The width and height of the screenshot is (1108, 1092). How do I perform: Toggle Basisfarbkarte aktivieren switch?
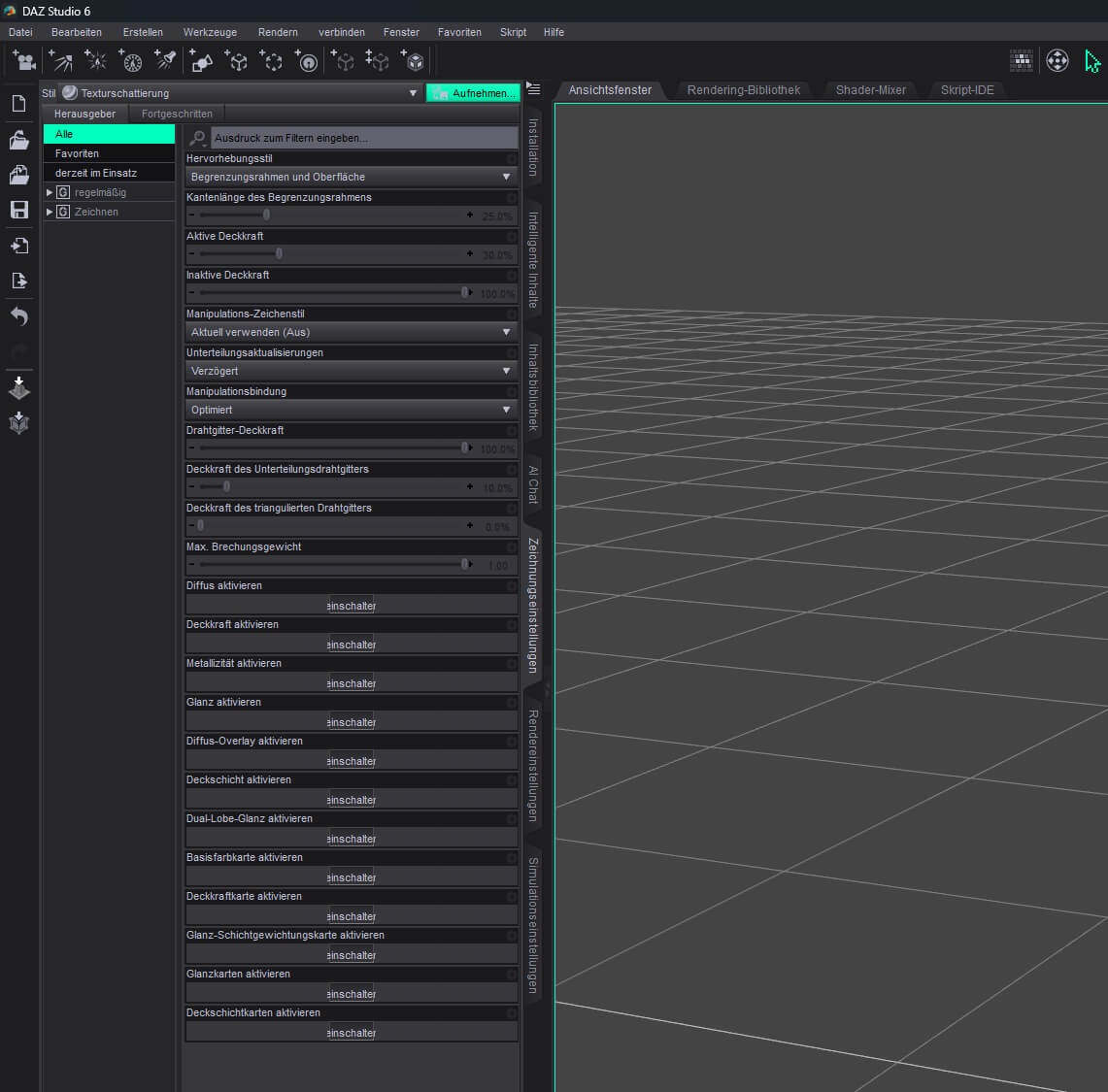tap(352, 877)
